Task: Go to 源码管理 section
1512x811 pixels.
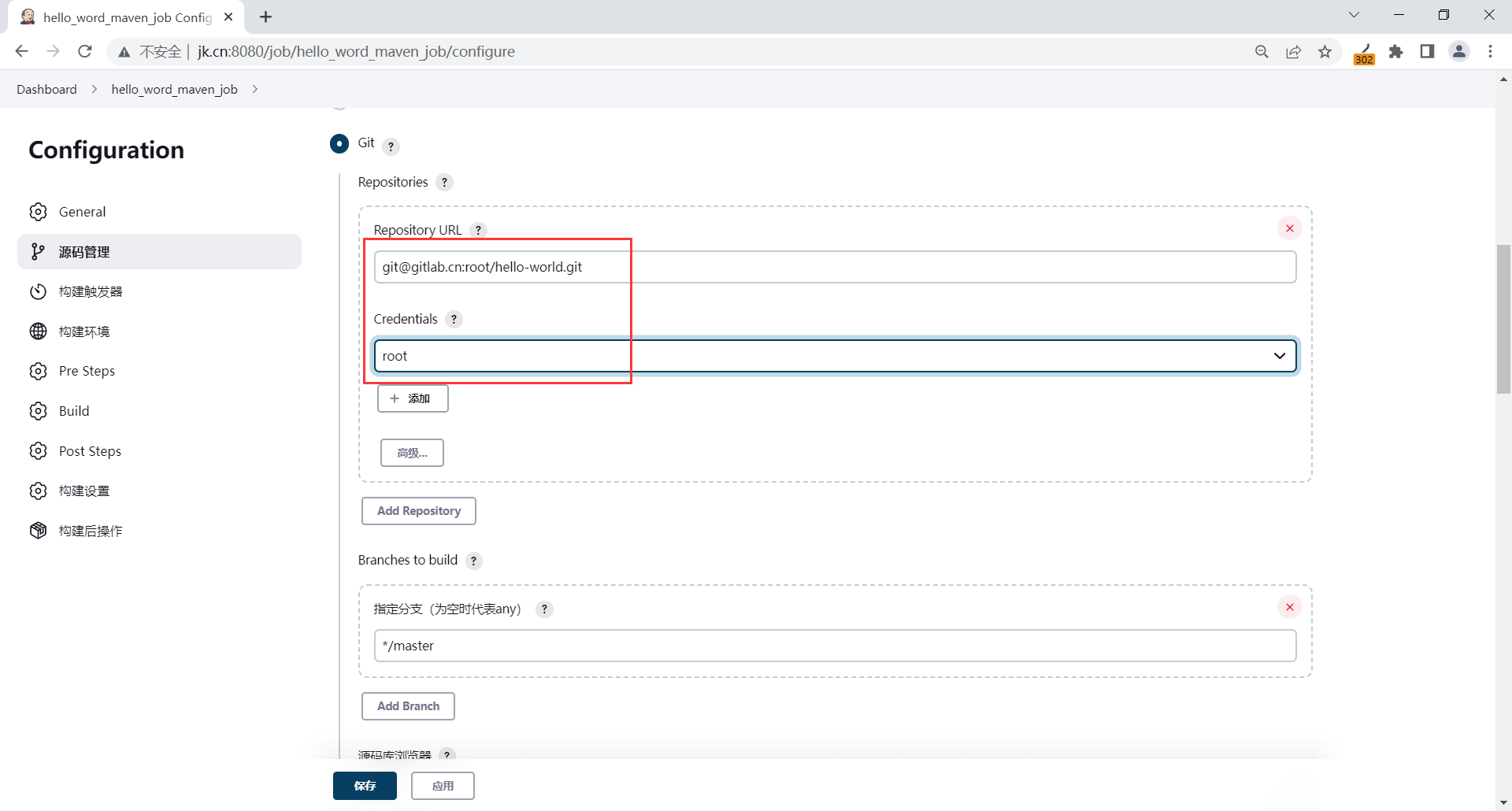Action: pyautogui.click(x=159, y=252)
